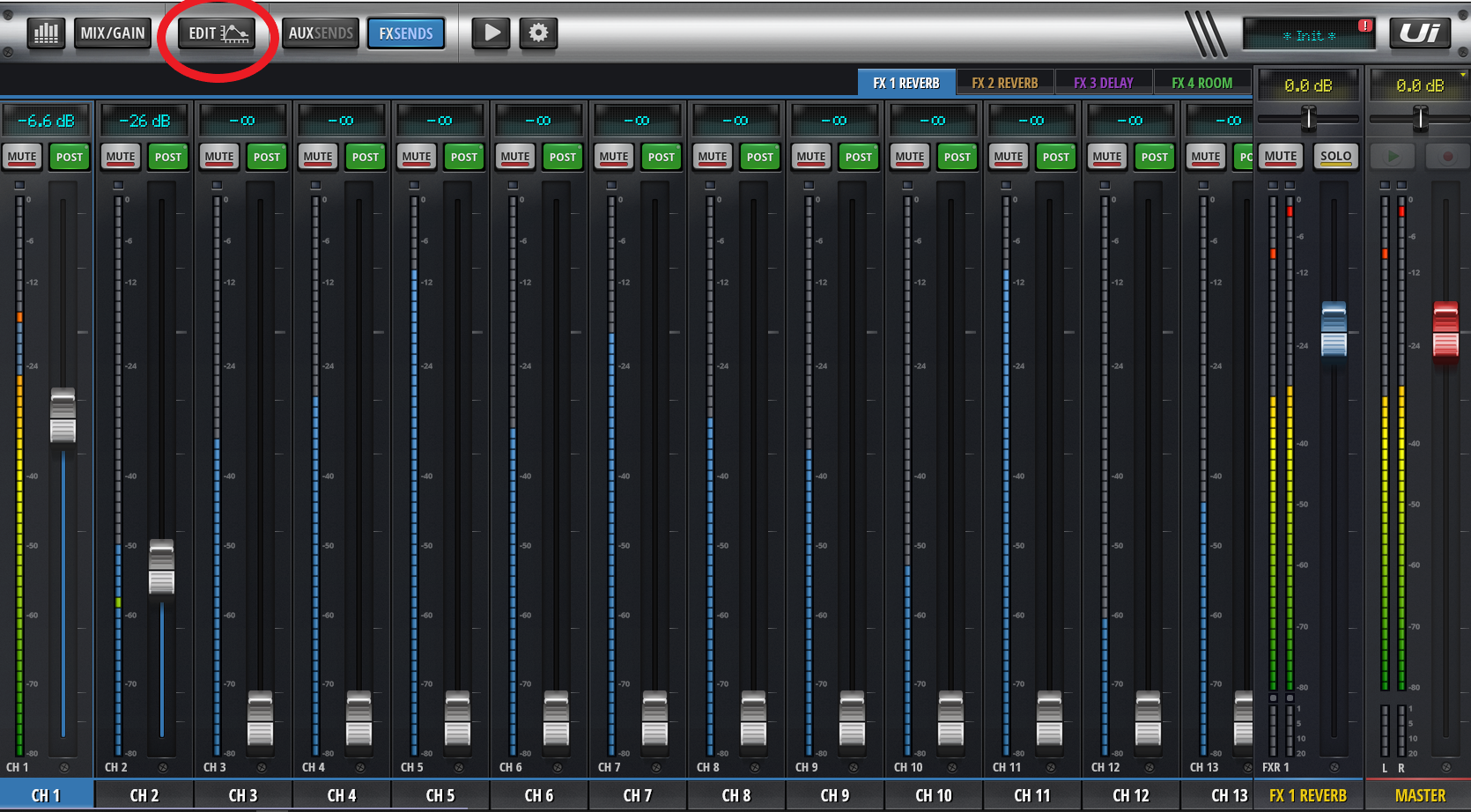Select the FX 1 REVERB tab
This screenshot has height=812, width=1471.
point(906,83)
